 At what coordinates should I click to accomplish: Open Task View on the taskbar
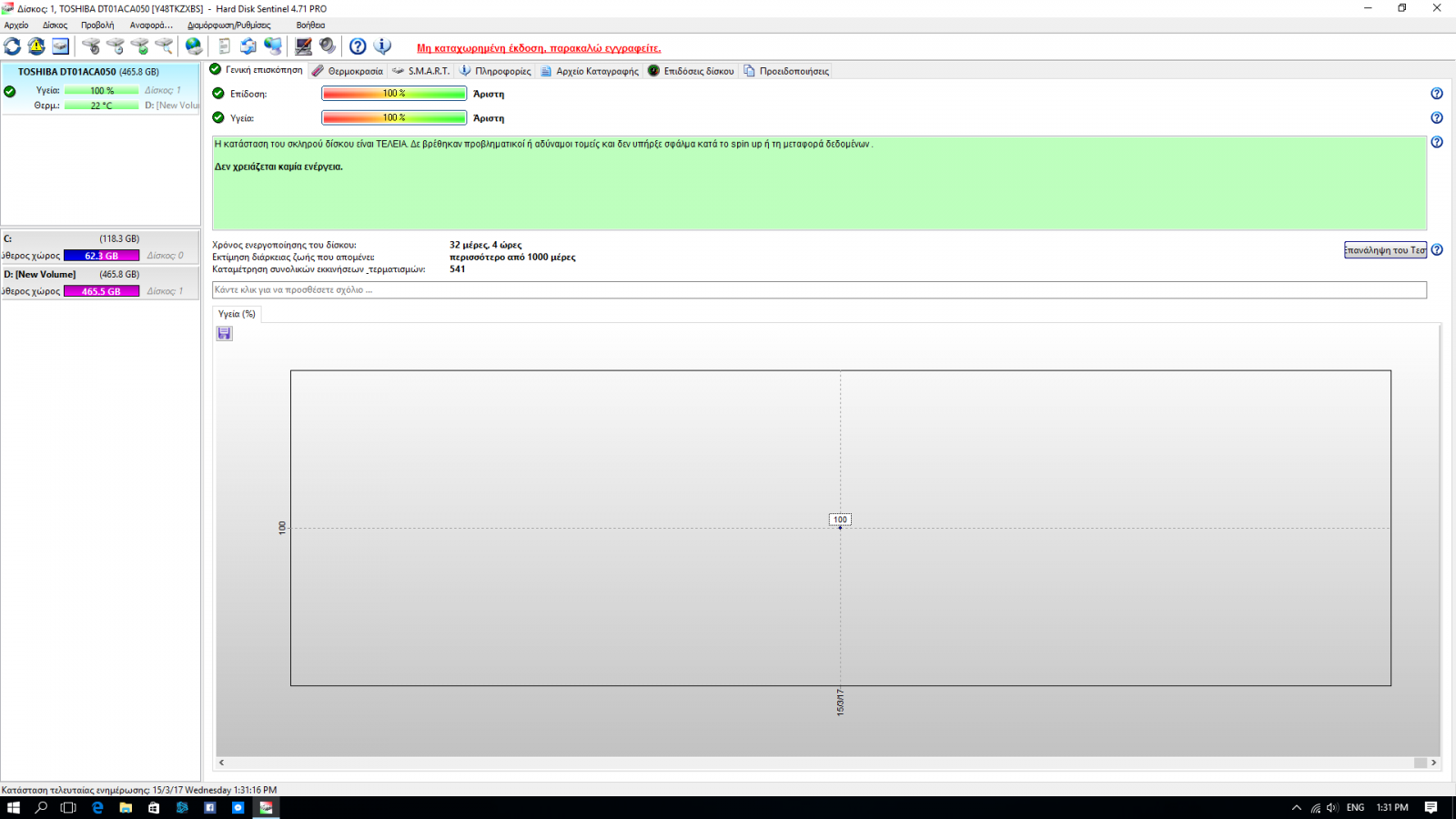coord(68,807)
